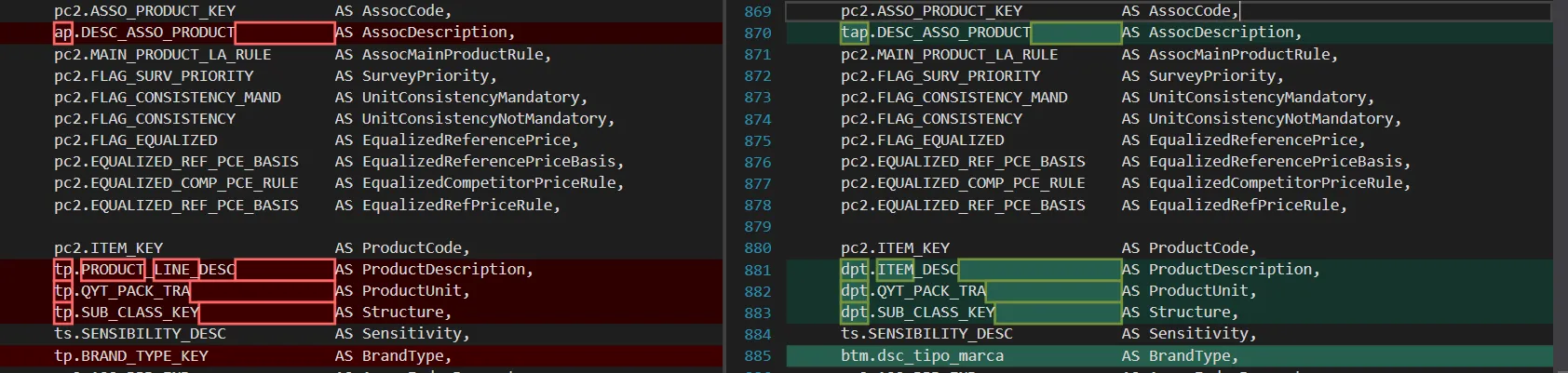Click AS UnitConsistencyMandatory in the left pane

click(x=461, y=98)
